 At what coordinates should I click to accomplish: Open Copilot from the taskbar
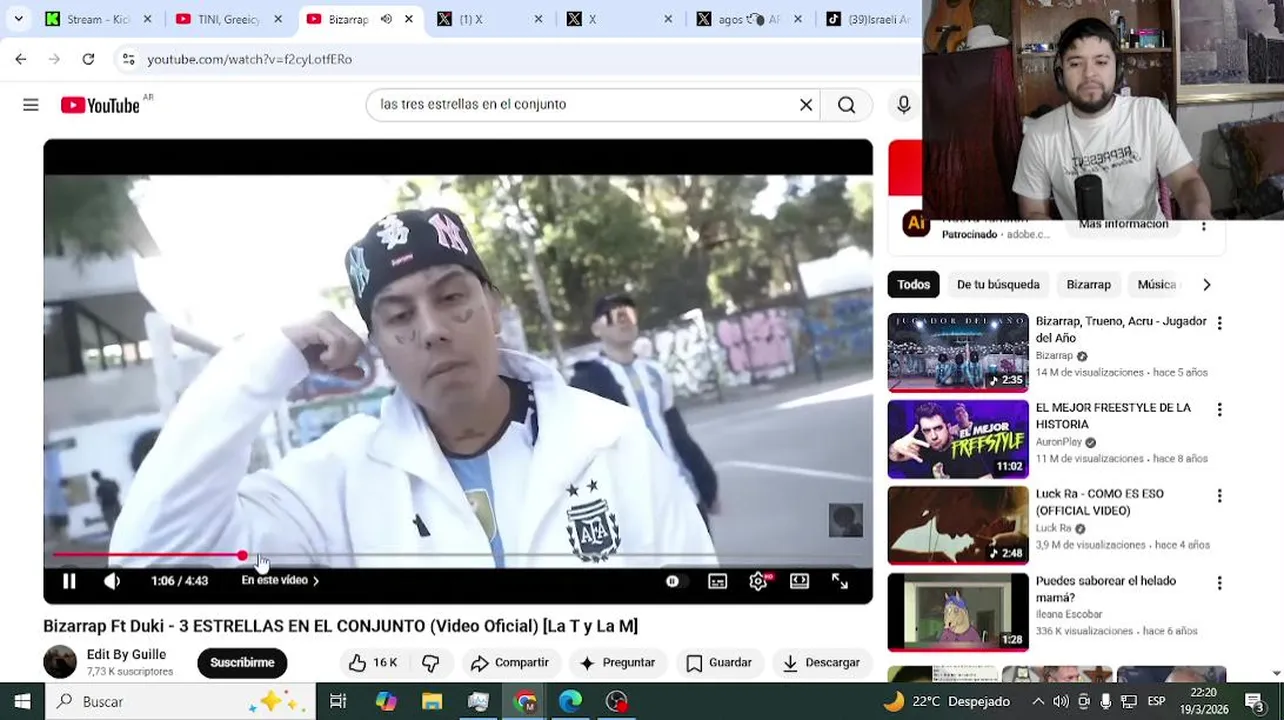(386, 701)
